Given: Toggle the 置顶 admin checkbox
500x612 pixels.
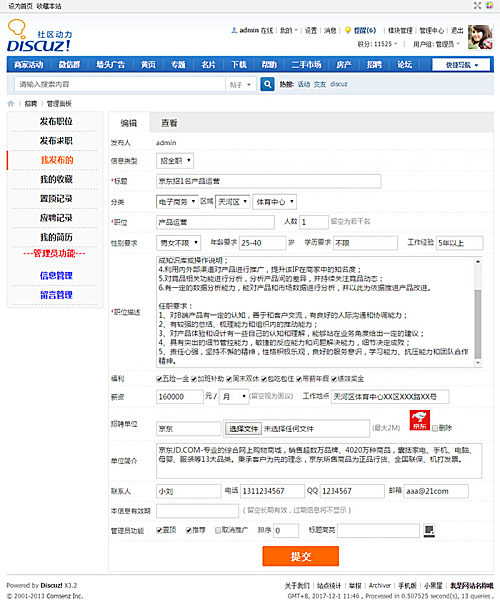Looking at the screenshot, I should pos(159,530).
